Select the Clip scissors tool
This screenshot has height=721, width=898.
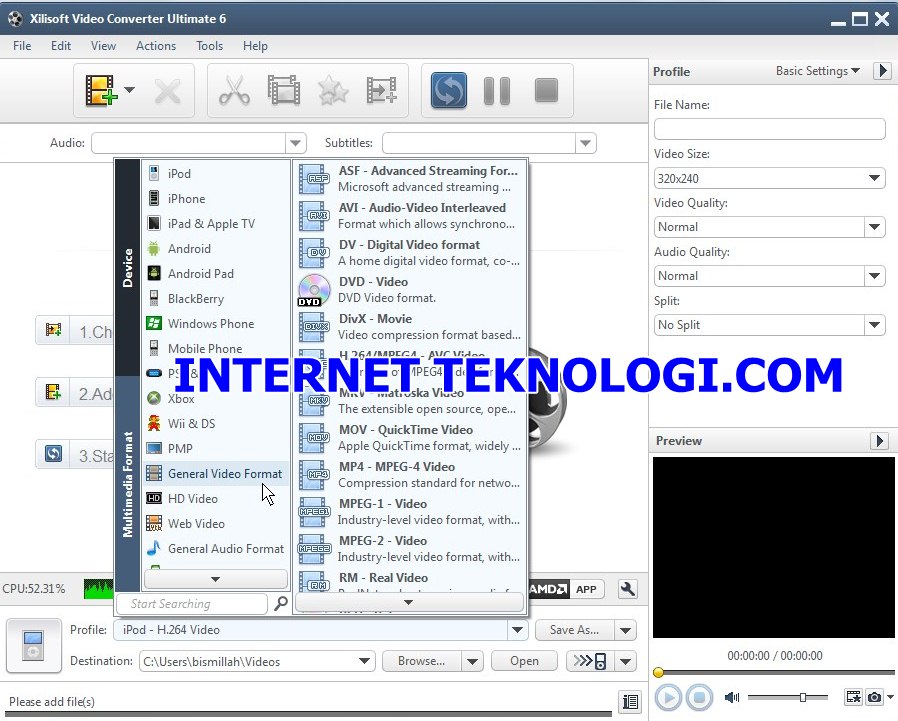pyautogui.click(x=234, y=90)
